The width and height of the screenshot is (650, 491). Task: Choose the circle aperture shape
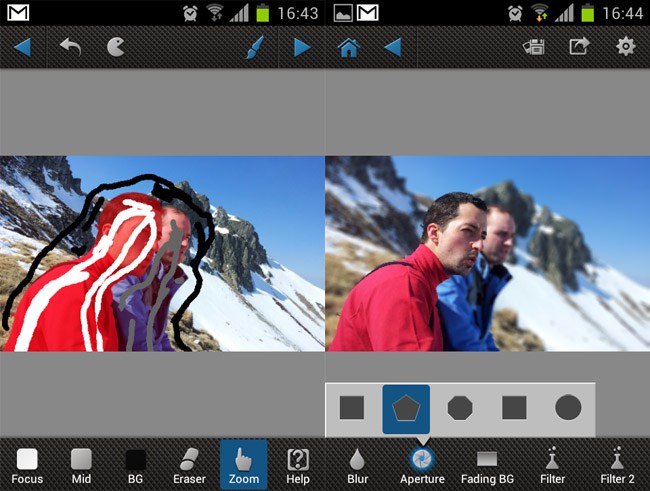tap(568, 408)
